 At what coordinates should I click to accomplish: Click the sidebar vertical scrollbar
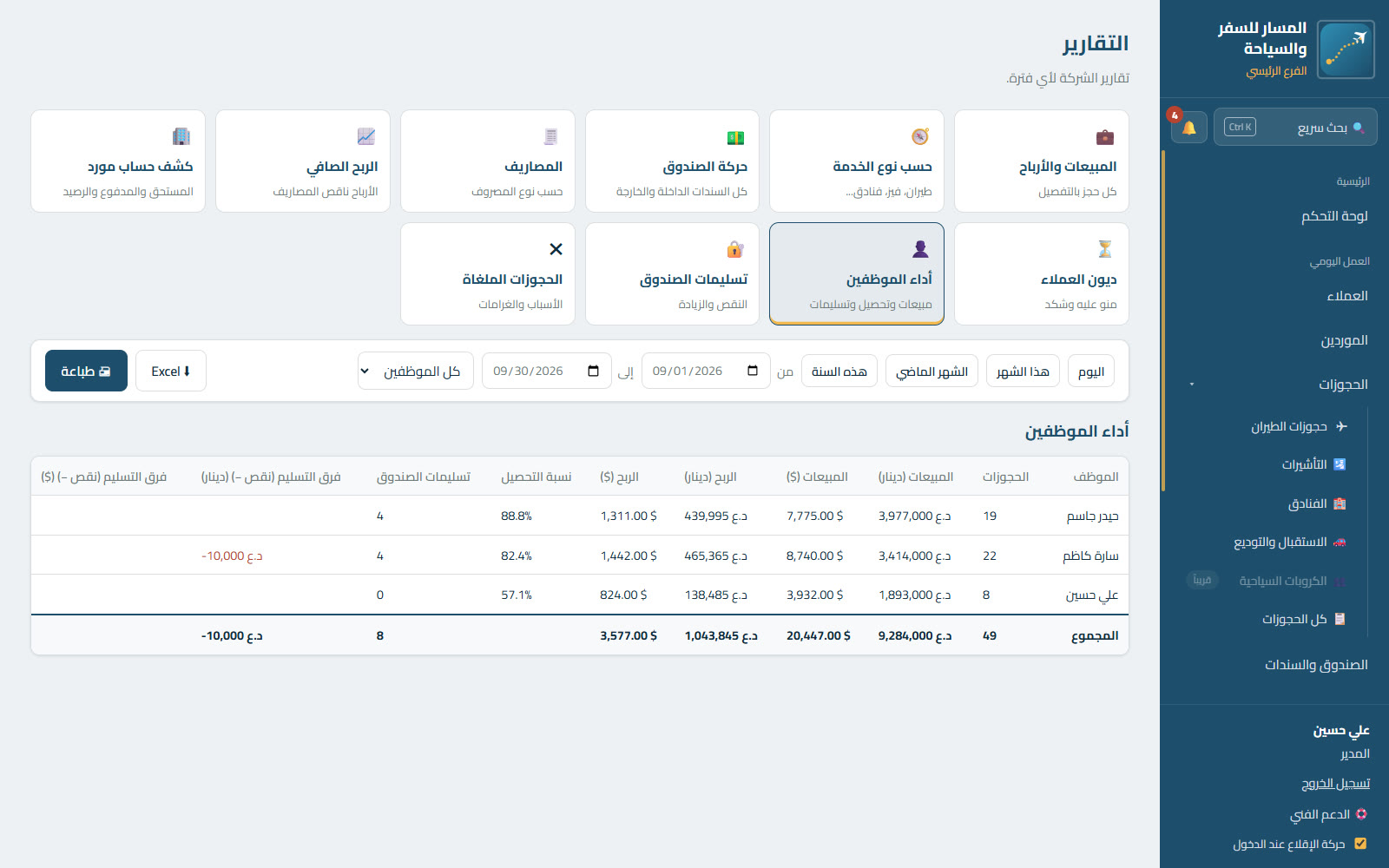click(x=1163, y=321)
